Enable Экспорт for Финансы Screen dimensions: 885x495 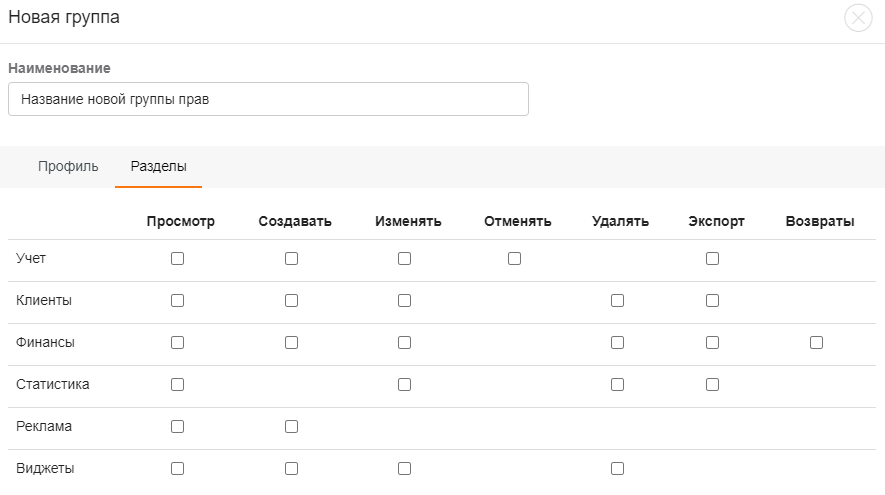click(x=712, y=343)
